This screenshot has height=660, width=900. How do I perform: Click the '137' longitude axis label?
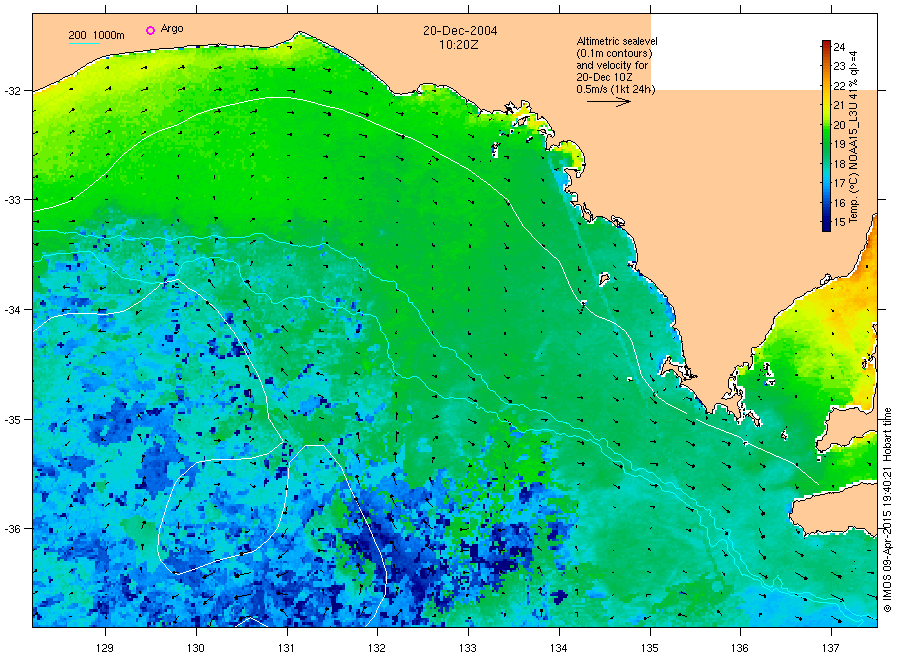831,648
